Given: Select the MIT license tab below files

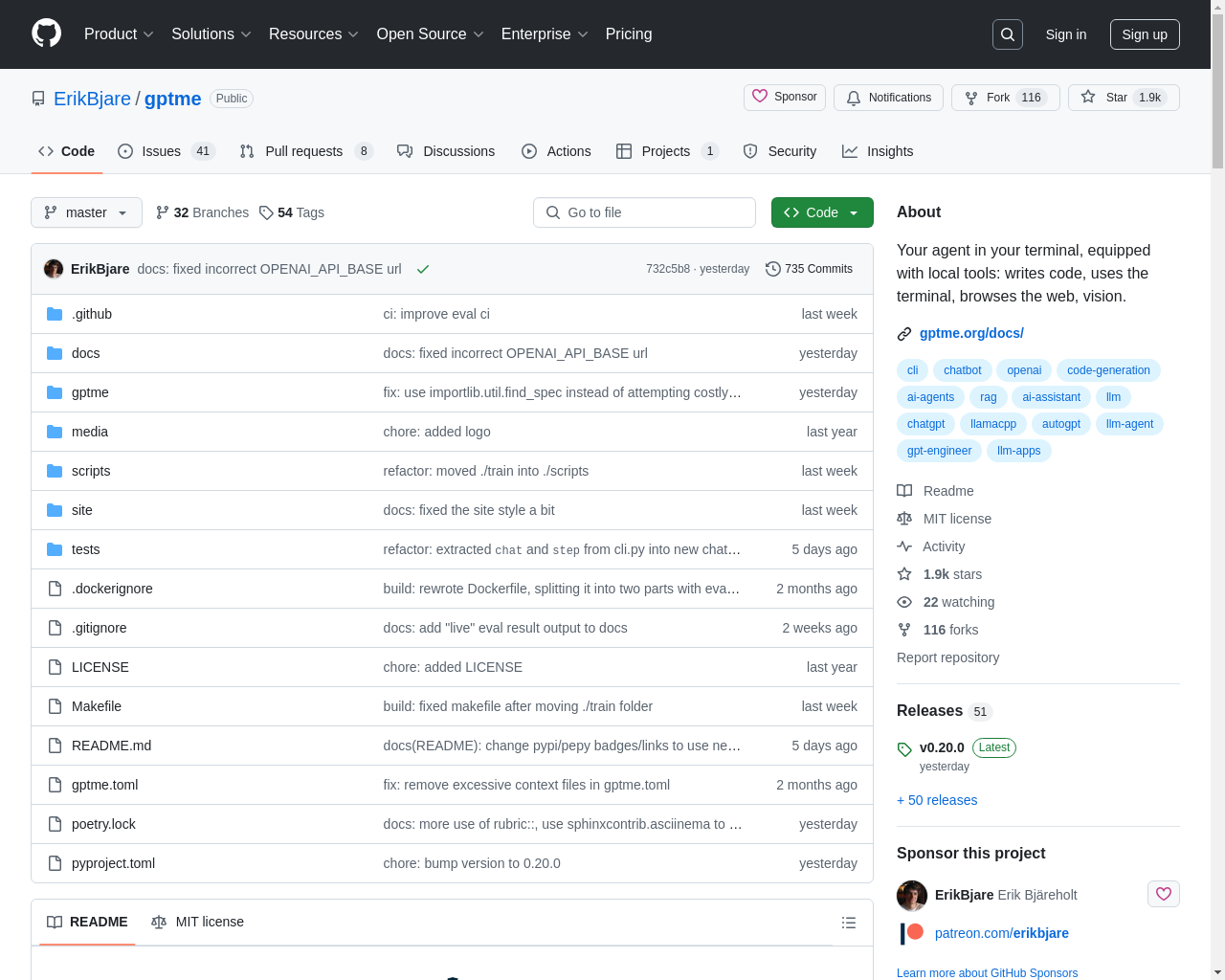Looking at the screenshot, I should 197,922.
